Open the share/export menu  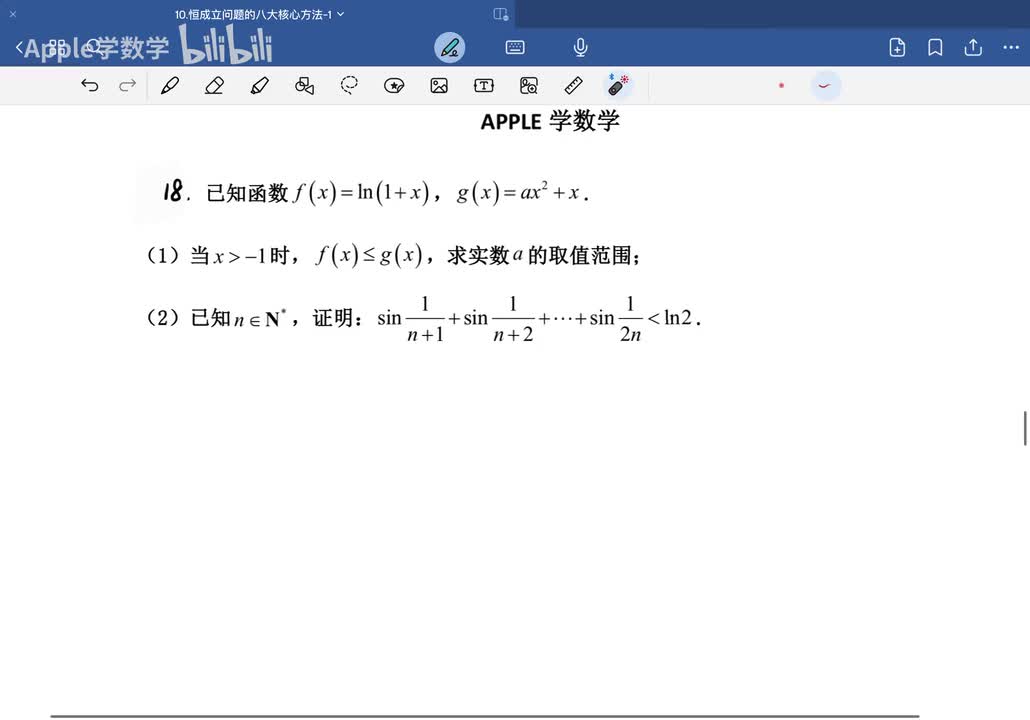[973, 47]
